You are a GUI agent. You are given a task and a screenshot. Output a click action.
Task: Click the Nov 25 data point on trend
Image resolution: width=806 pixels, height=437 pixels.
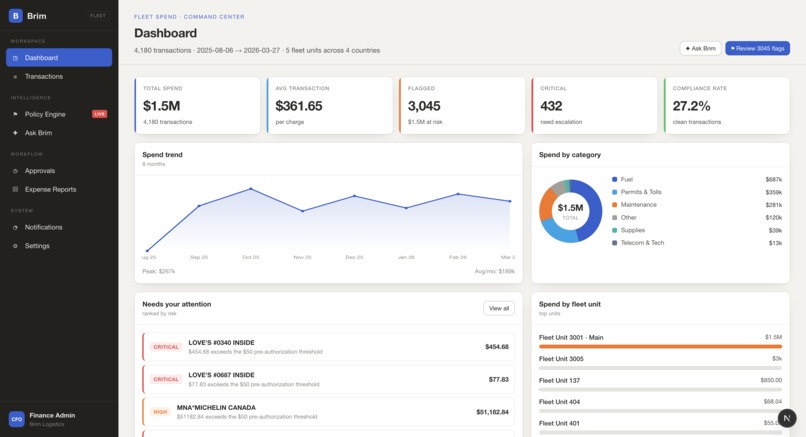pyautogui.click(x=302, y=211)
